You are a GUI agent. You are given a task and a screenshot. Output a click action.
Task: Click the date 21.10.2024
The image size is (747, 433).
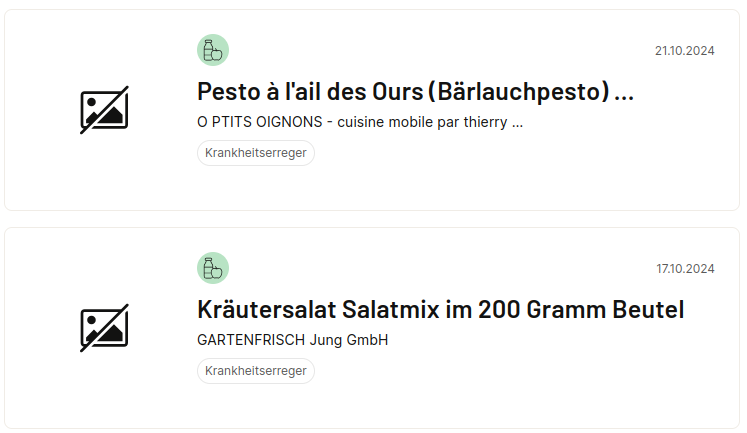tap(685, 51)
